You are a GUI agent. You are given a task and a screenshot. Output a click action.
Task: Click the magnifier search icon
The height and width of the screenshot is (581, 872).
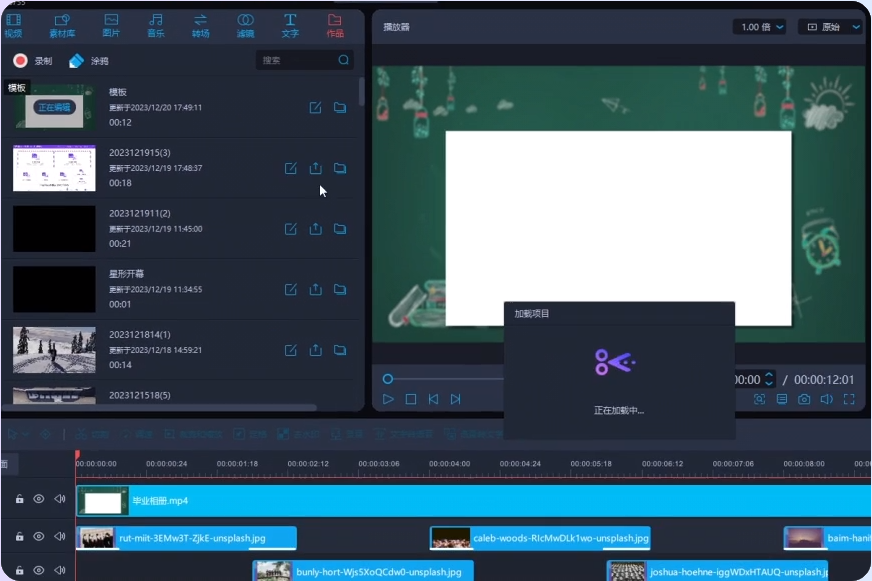click(x=344, y=60)
